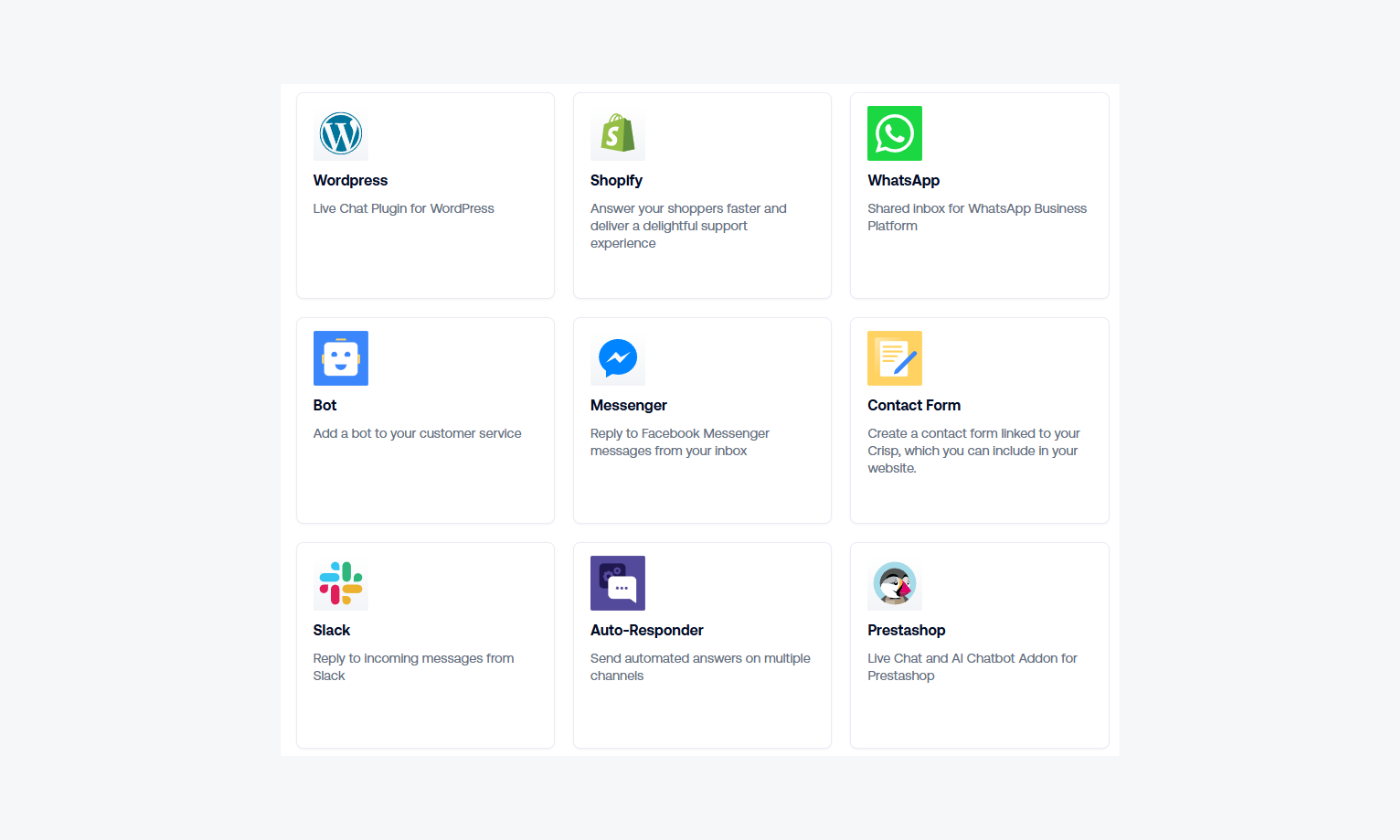Click the Prestashop penguin icon
The image size is (1400, 840).
pyautogui.click(x=894, y=583)
